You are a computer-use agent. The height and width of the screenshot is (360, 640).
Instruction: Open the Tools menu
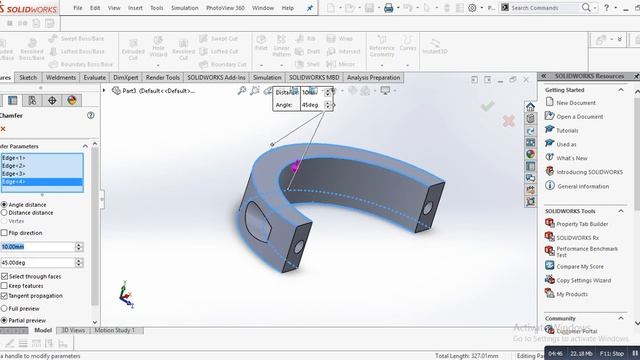[x=157, y=8]
